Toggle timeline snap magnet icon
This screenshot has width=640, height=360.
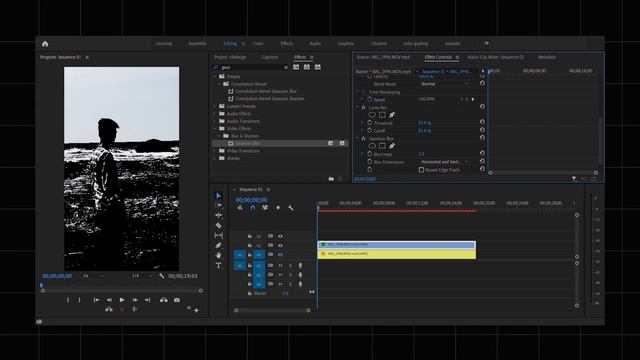[x=253, y=208]
